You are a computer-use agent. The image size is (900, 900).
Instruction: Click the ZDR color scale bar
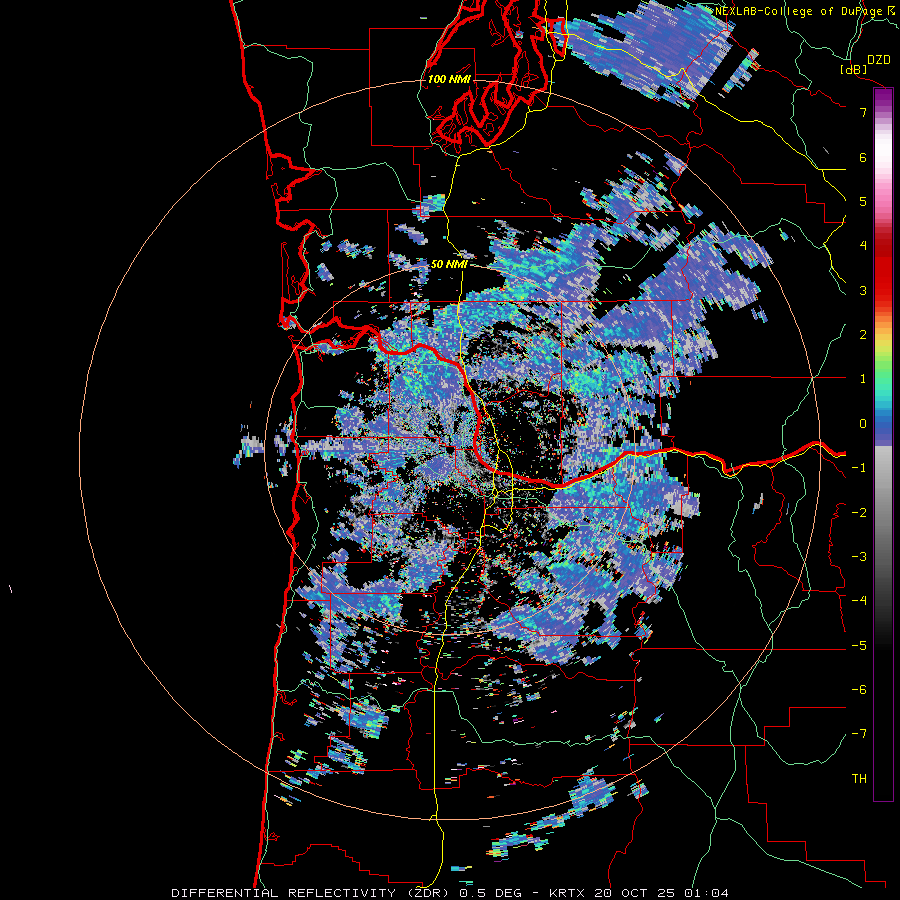click(x=883, y=444)
